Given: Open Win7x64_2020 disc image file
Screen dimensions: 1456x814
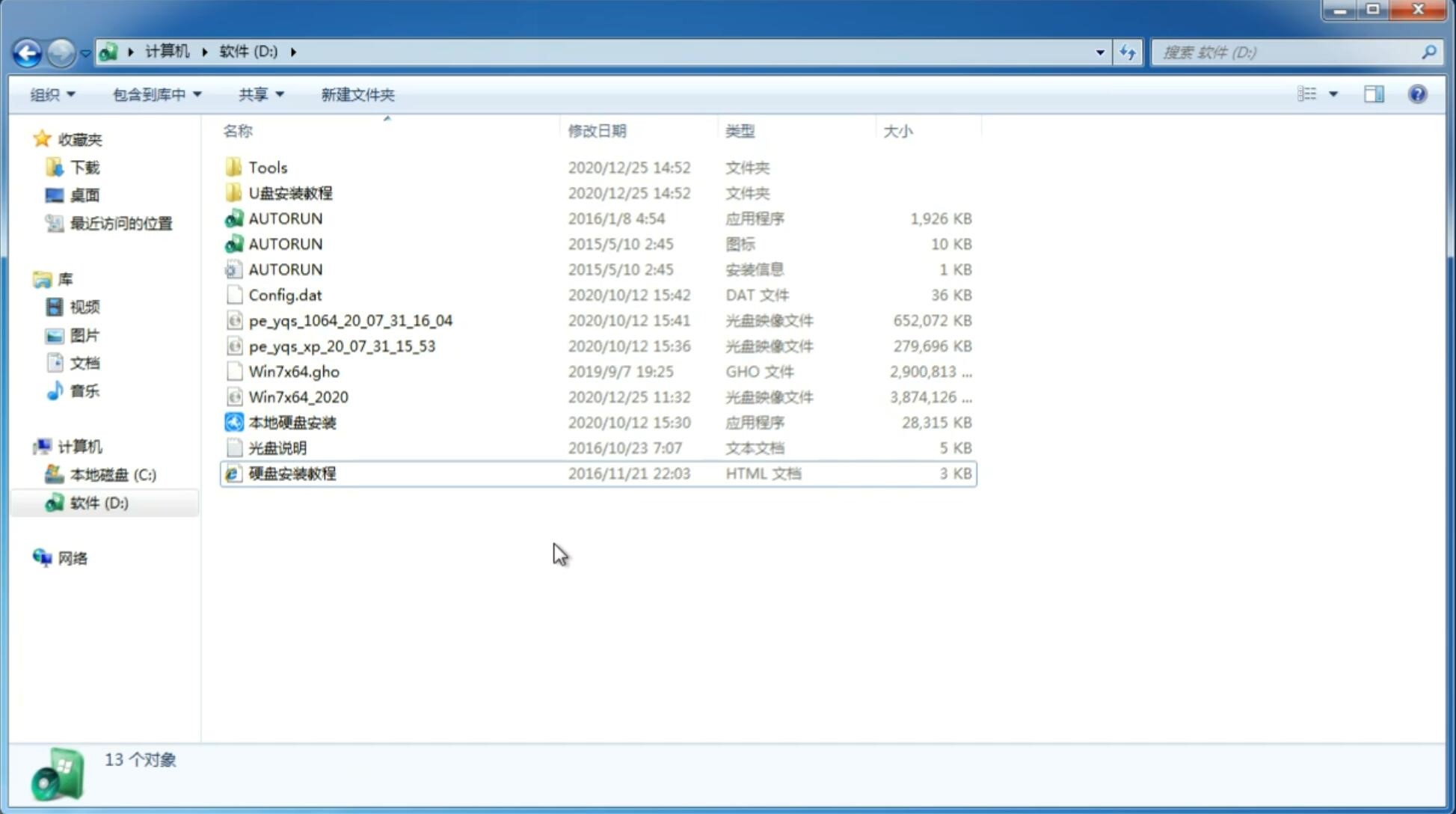Looking at the screenshot, I should (298, 397).
